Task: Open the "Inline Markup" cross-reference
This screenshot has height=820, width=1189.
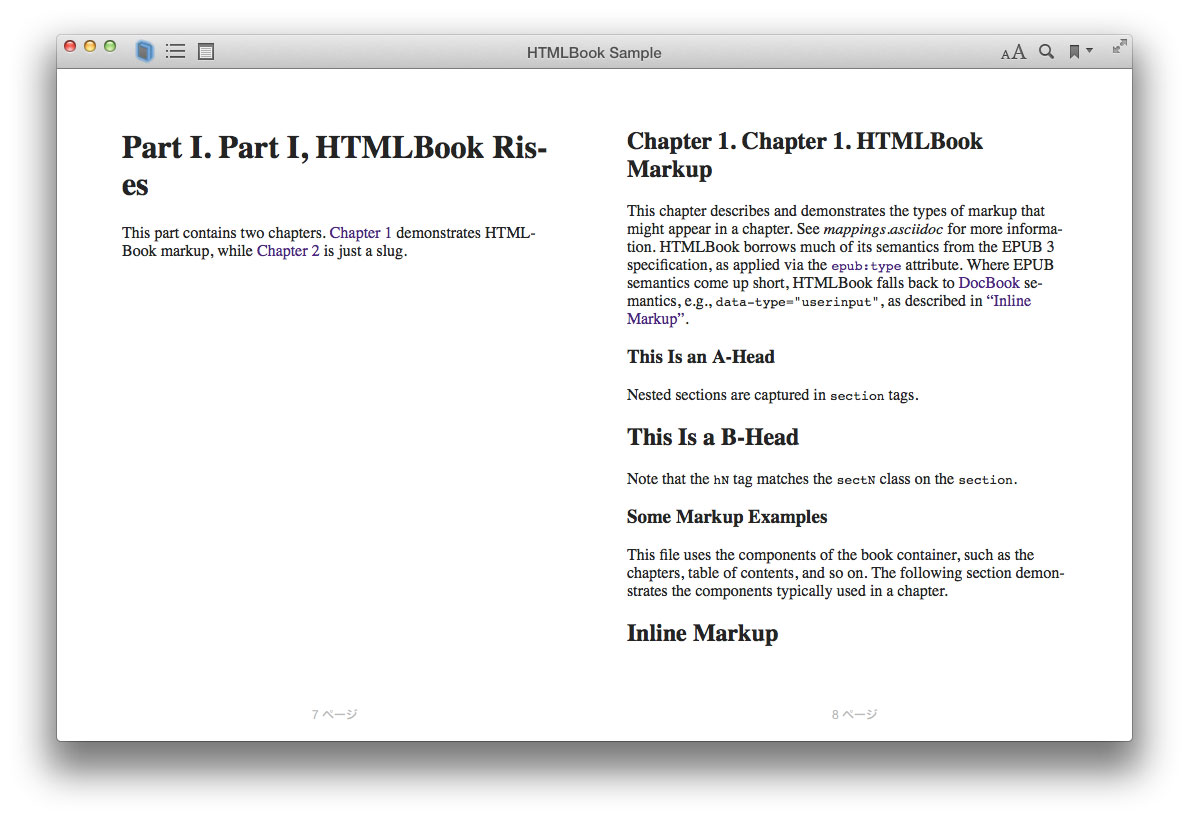Action: coord(1011,300)
